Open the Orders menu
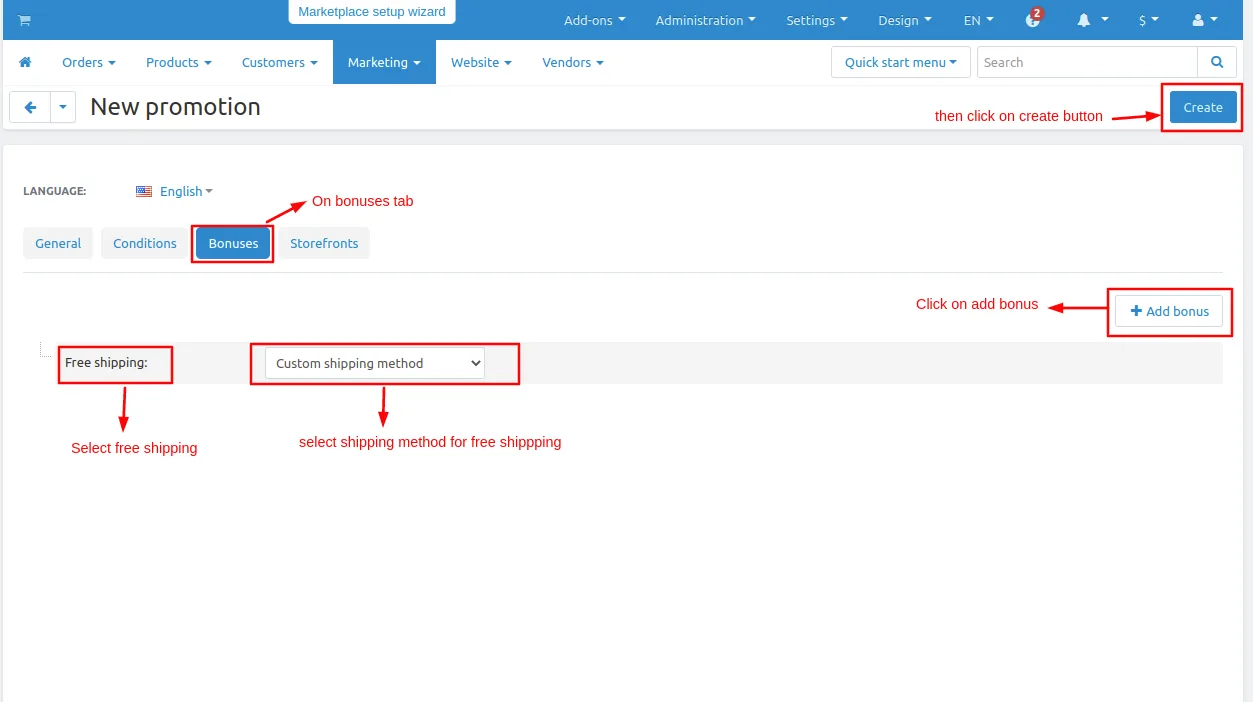Image resolution: width=1253 pixels, height=702 pixels. click(x=89, y=62)
